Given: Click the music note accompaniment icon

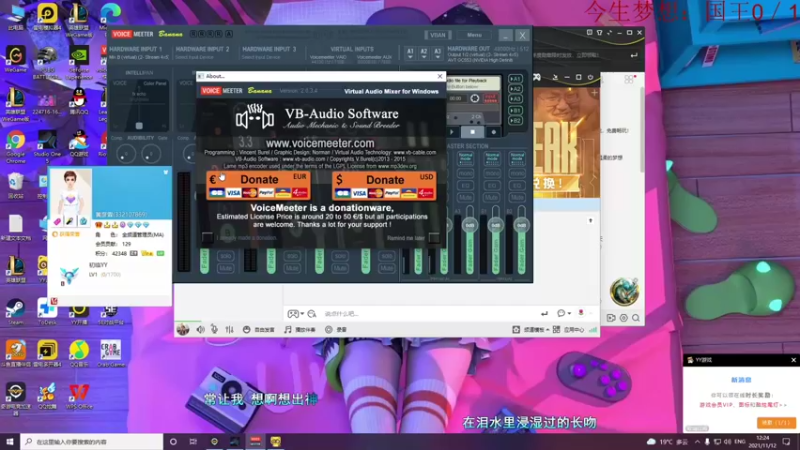Looking at the screenshot, I should [x=288, y=330].
